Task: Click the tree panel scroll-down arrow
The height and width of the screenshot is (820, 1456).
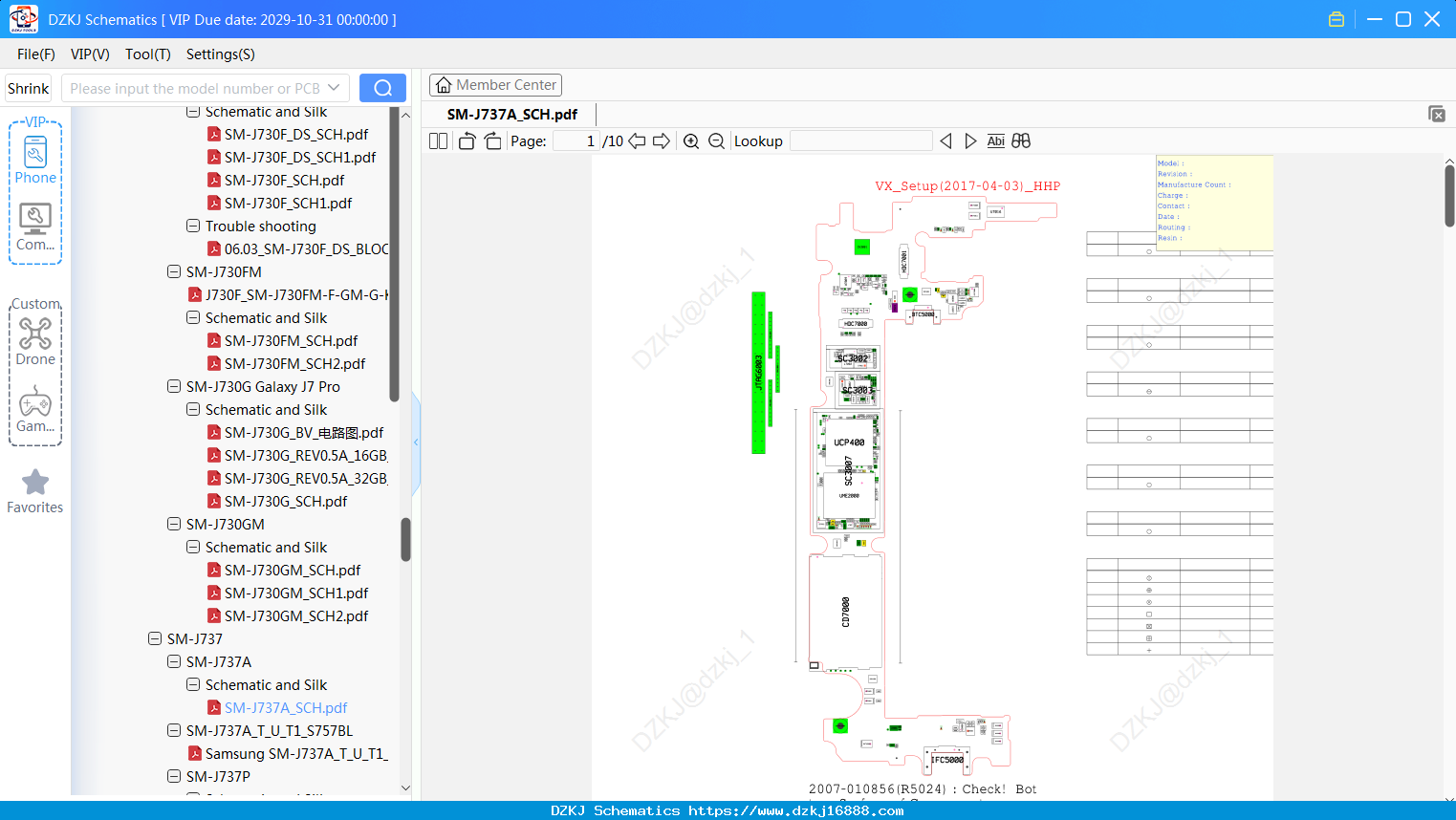Action: [x=405, y=788]
